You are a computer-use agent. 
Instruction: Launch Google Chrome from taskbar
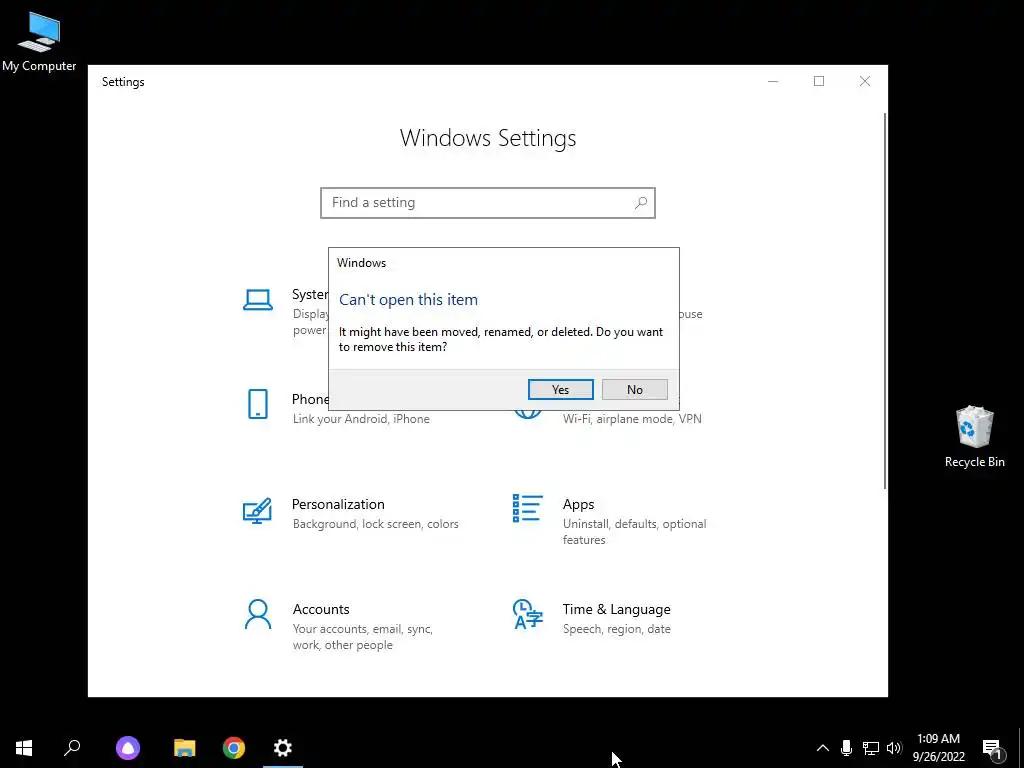pyautogui.click(x=234, y=748)
